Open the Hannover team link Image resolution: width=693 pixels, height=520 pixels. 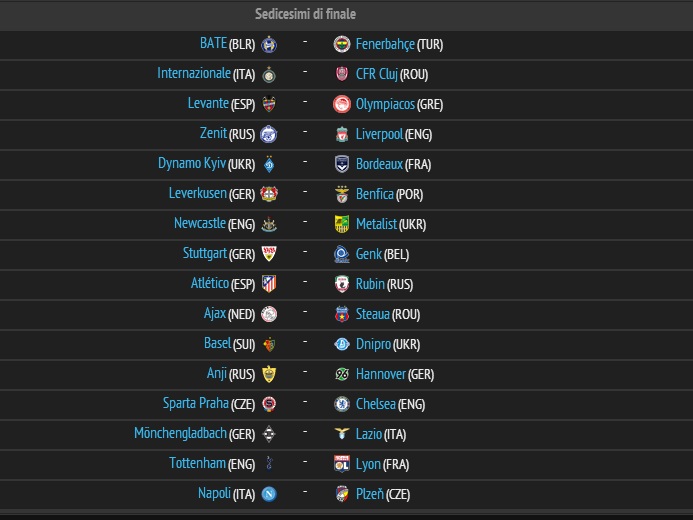[x=381, y=374]
